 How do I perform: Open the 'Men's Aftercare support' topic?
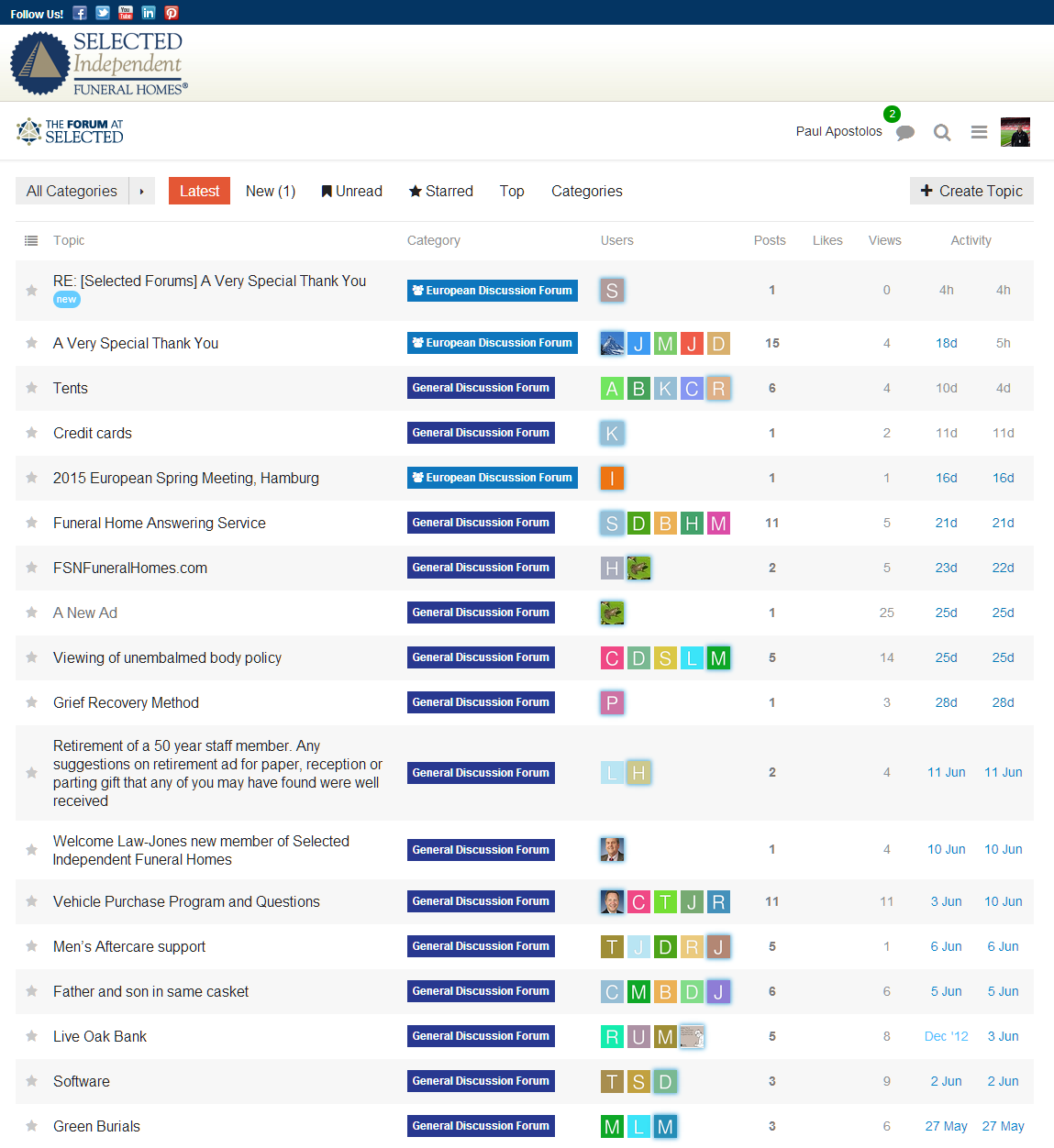pos(129,946)
